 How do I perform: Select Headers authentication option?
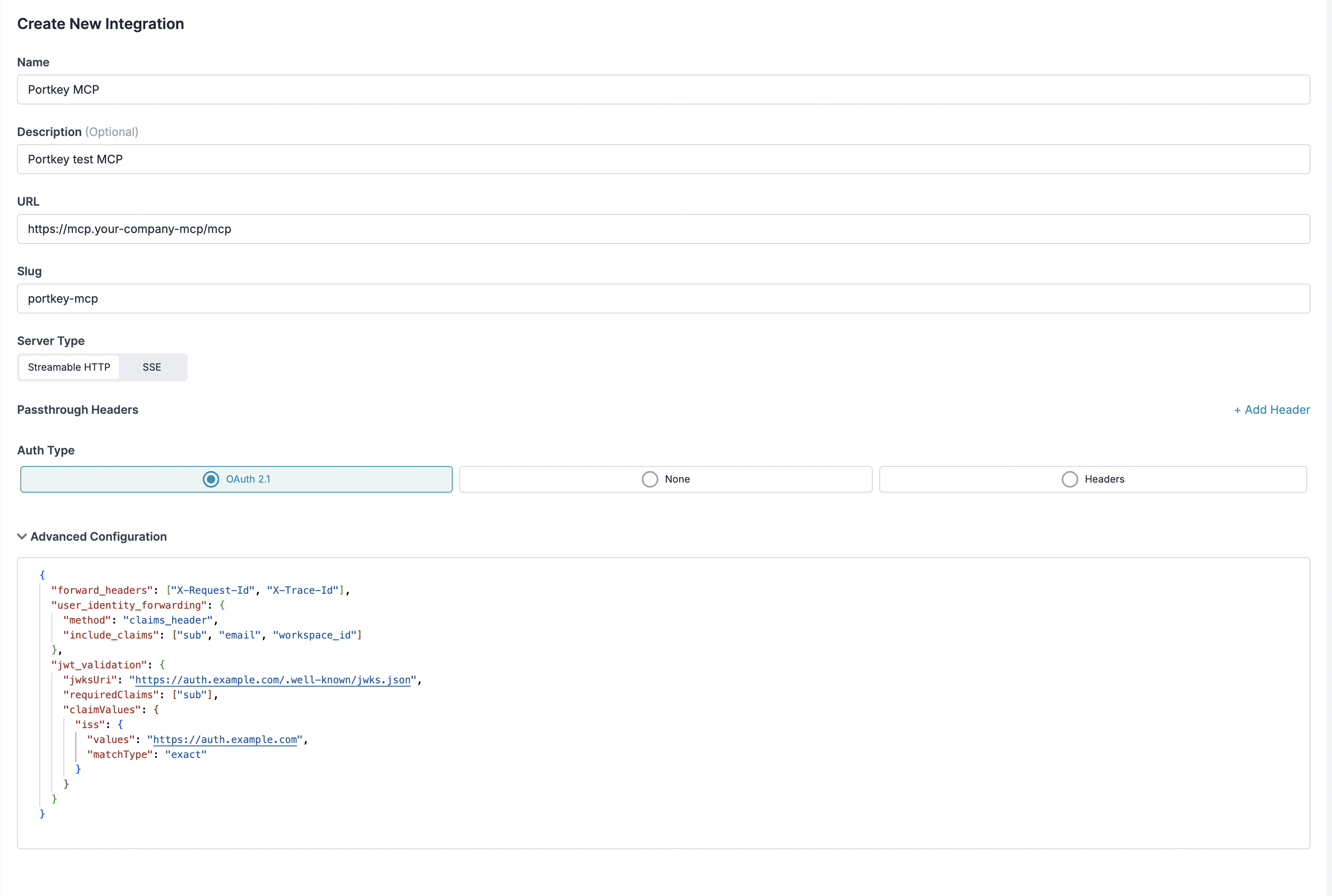(x=1092, y=479)
